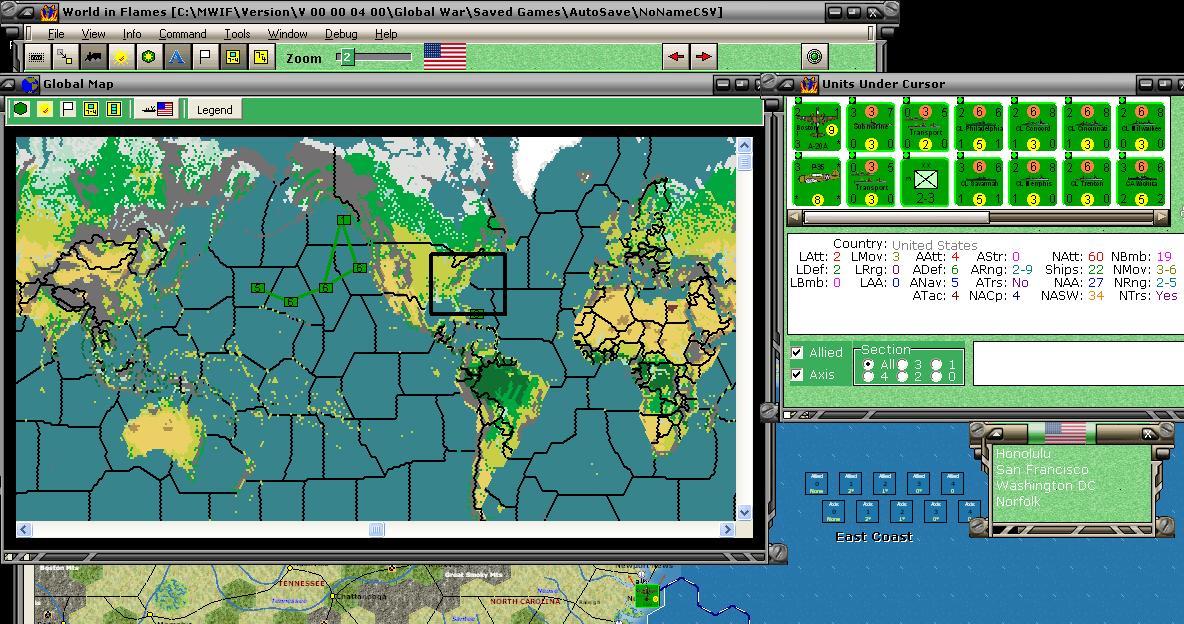Viewport: 1184px width, 624px height.
Task: Open the Debug menu
Action: (341, 34)
